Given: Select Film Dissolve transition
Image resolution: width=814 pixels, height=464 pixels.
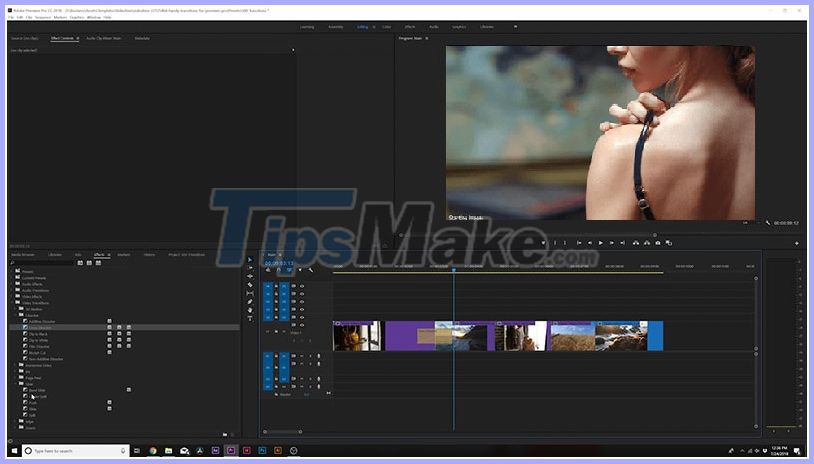Looking at the screenshot, I should (39, 347).
